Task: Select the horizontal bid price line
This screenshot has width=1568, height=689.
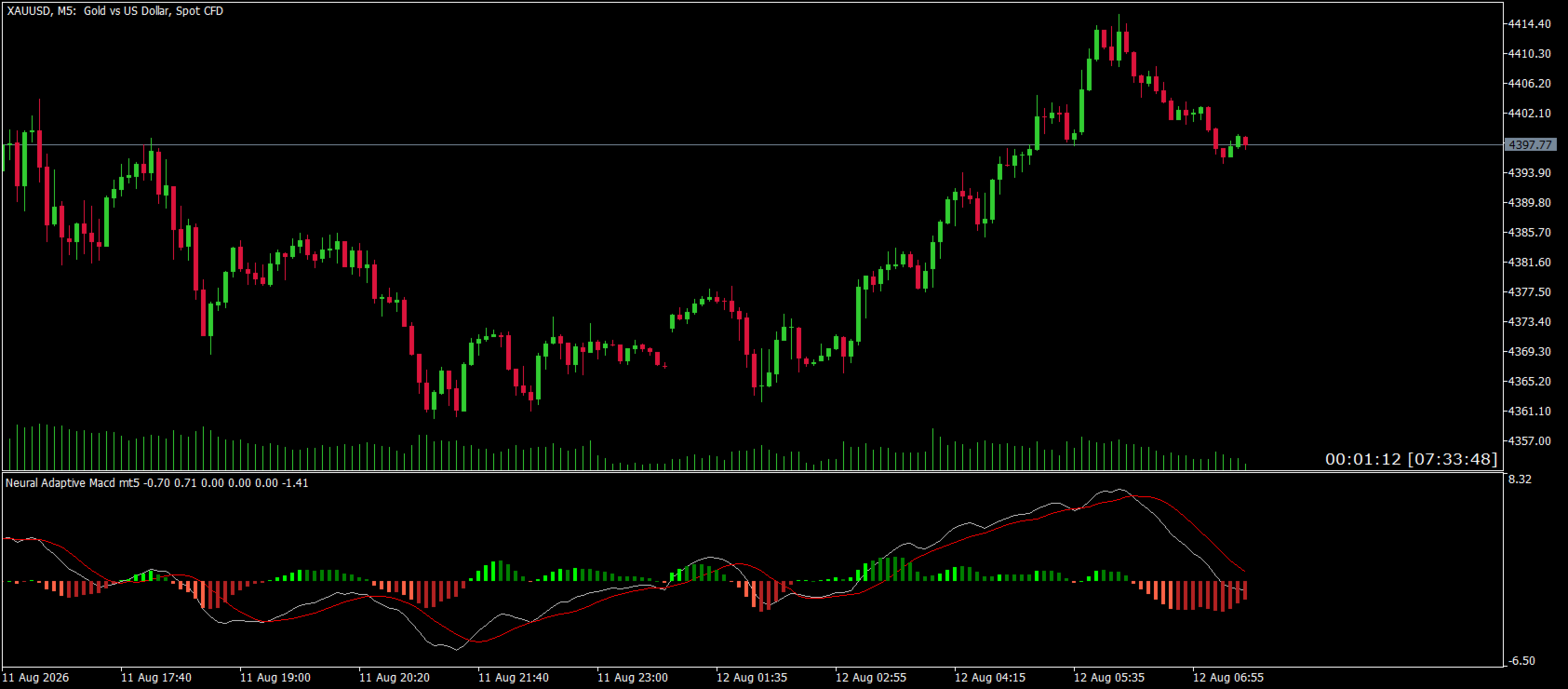Action: tap(752, 144)
